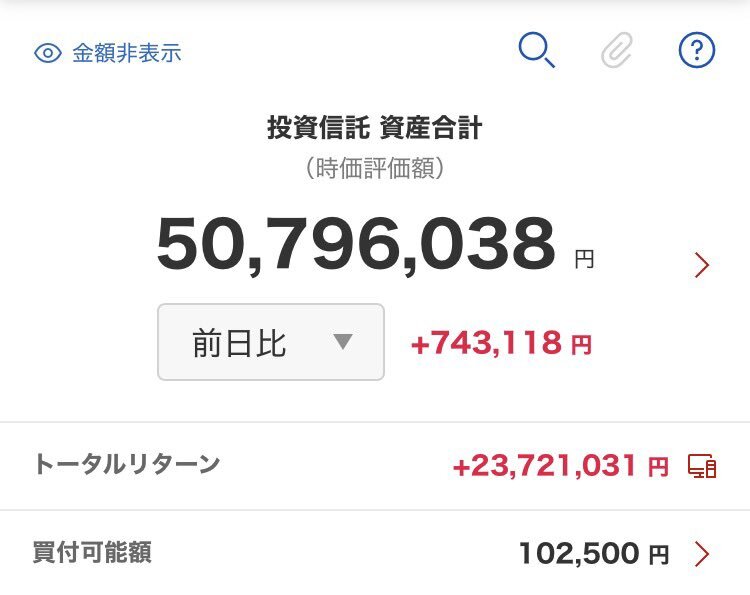Tap the 金額非表示 text link
750x595 pixels.
[126, 53]
